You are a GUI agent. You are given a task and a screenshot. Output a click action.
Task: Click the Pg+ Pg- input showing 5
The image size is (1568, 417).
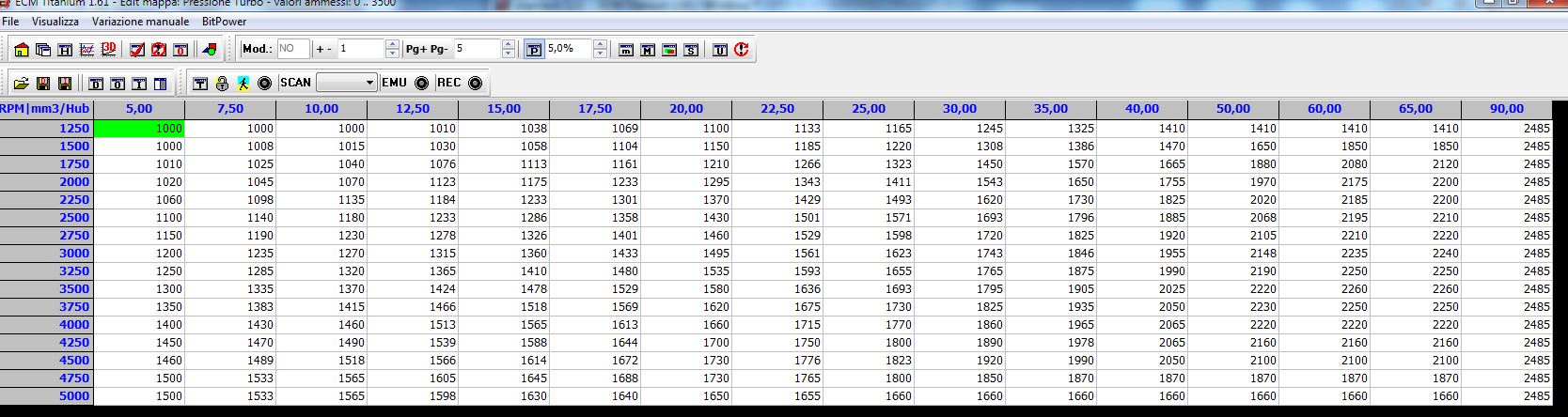(478, 49)
